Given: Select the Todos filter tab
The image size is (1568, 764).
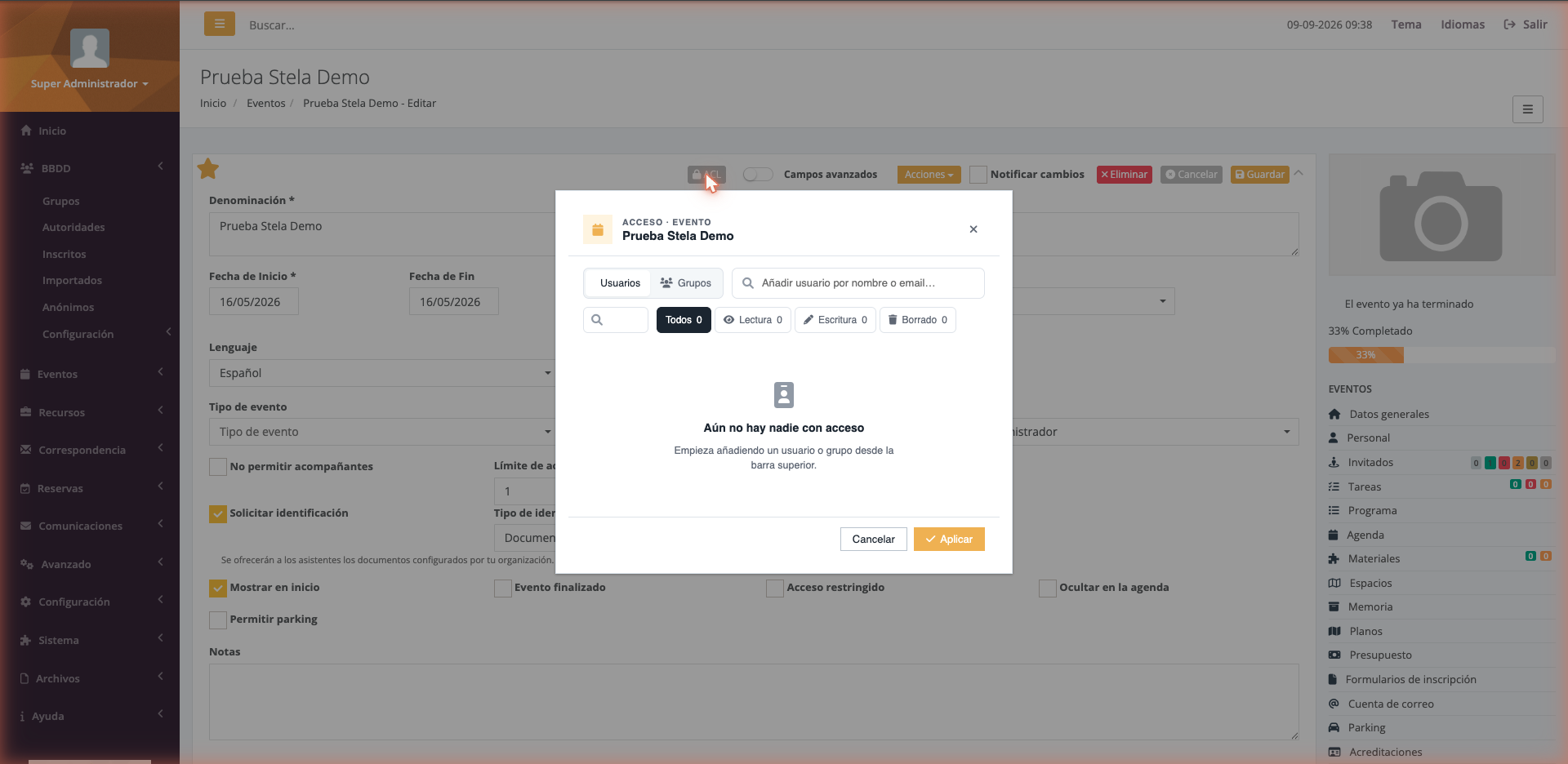Looking at the screenshot, I should click(x=684, y=320).
